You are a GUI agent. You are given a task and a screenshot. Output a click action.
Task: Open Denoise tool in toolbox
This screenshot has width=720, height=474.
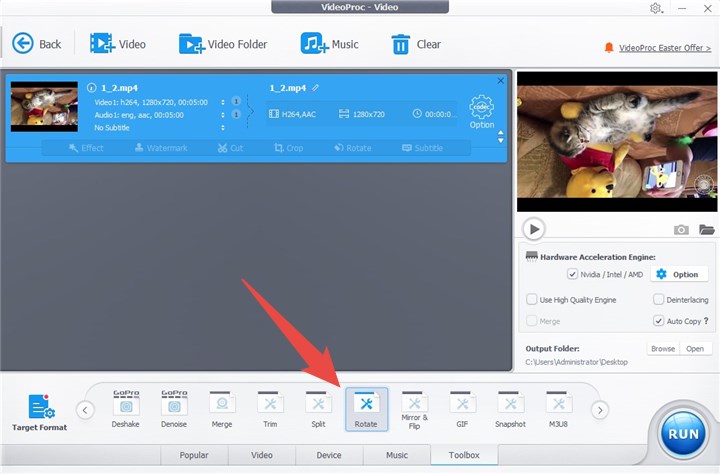coord(174,409)
